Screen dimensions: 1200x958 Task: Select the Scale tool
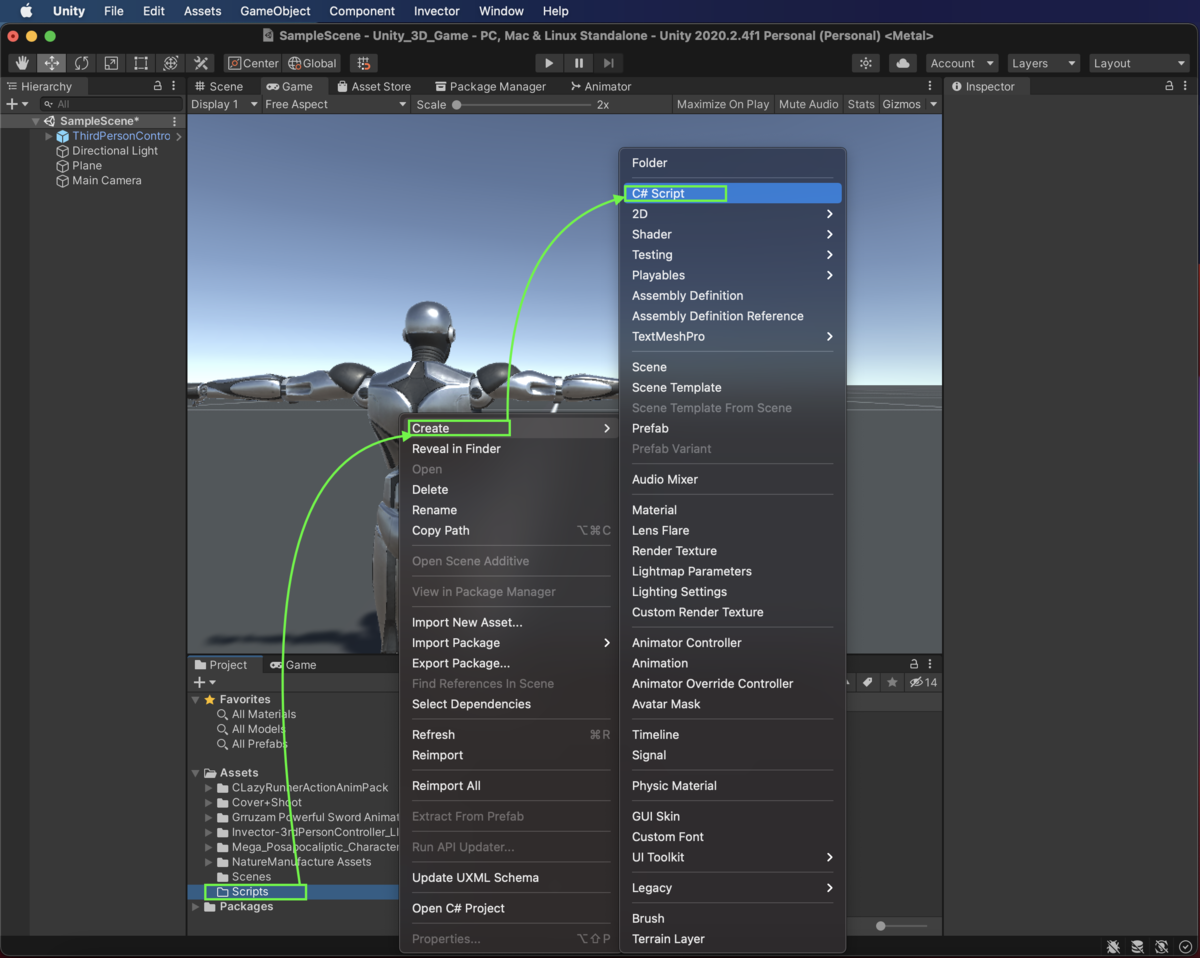pyautogui.click(x=111, y=63)
